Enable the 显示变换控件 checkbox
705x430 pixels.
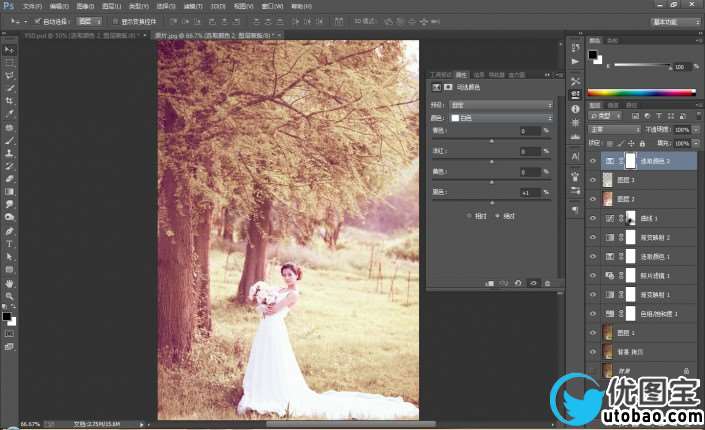[115, 20]
